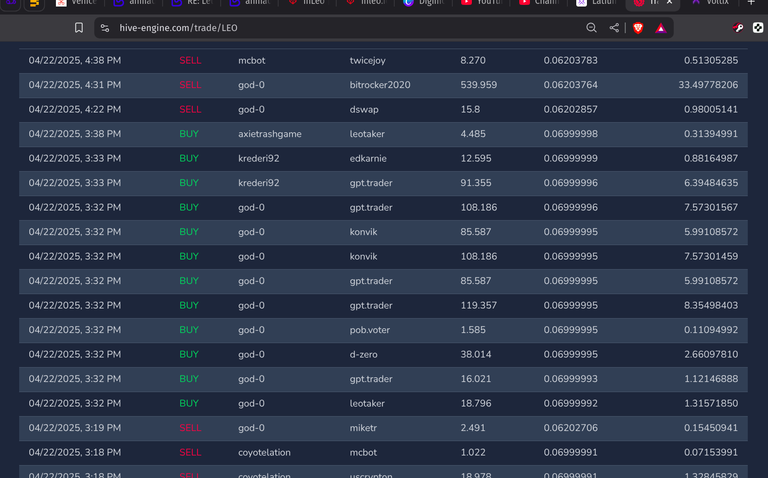Select the total value 1.31571850
768x478 pixels.
711,404
